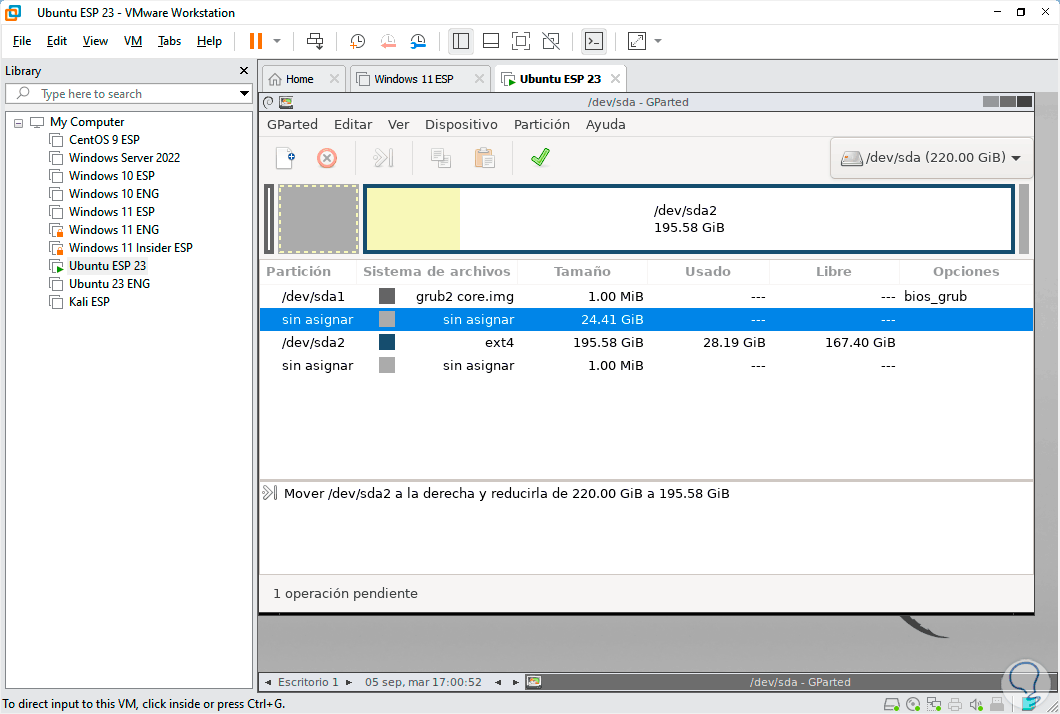Open the power options dropdown beside pause
This screenshot has height=714, width=1060.
pos(276,41)
